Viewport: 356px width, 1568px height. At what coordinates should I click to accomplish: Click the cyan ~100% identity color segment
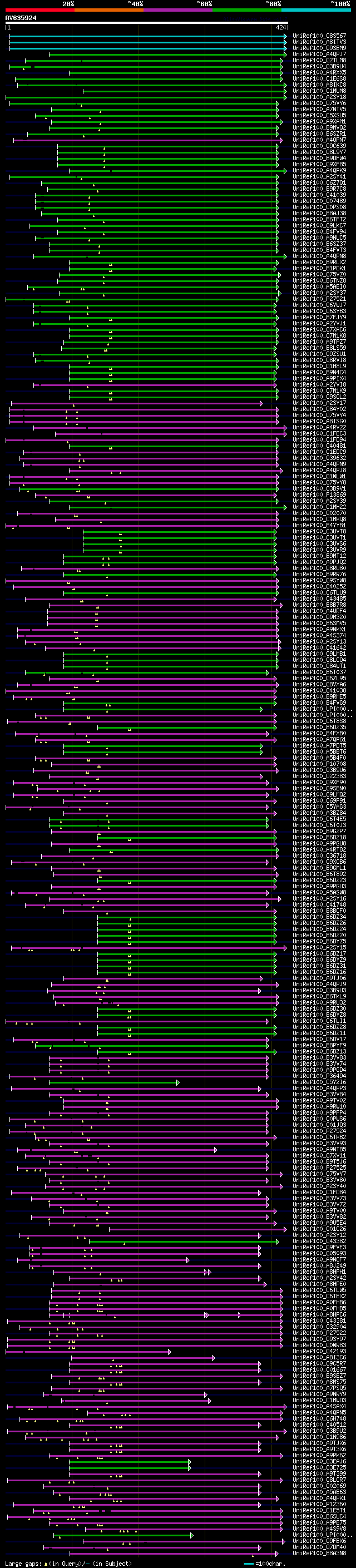click(317, 11)
